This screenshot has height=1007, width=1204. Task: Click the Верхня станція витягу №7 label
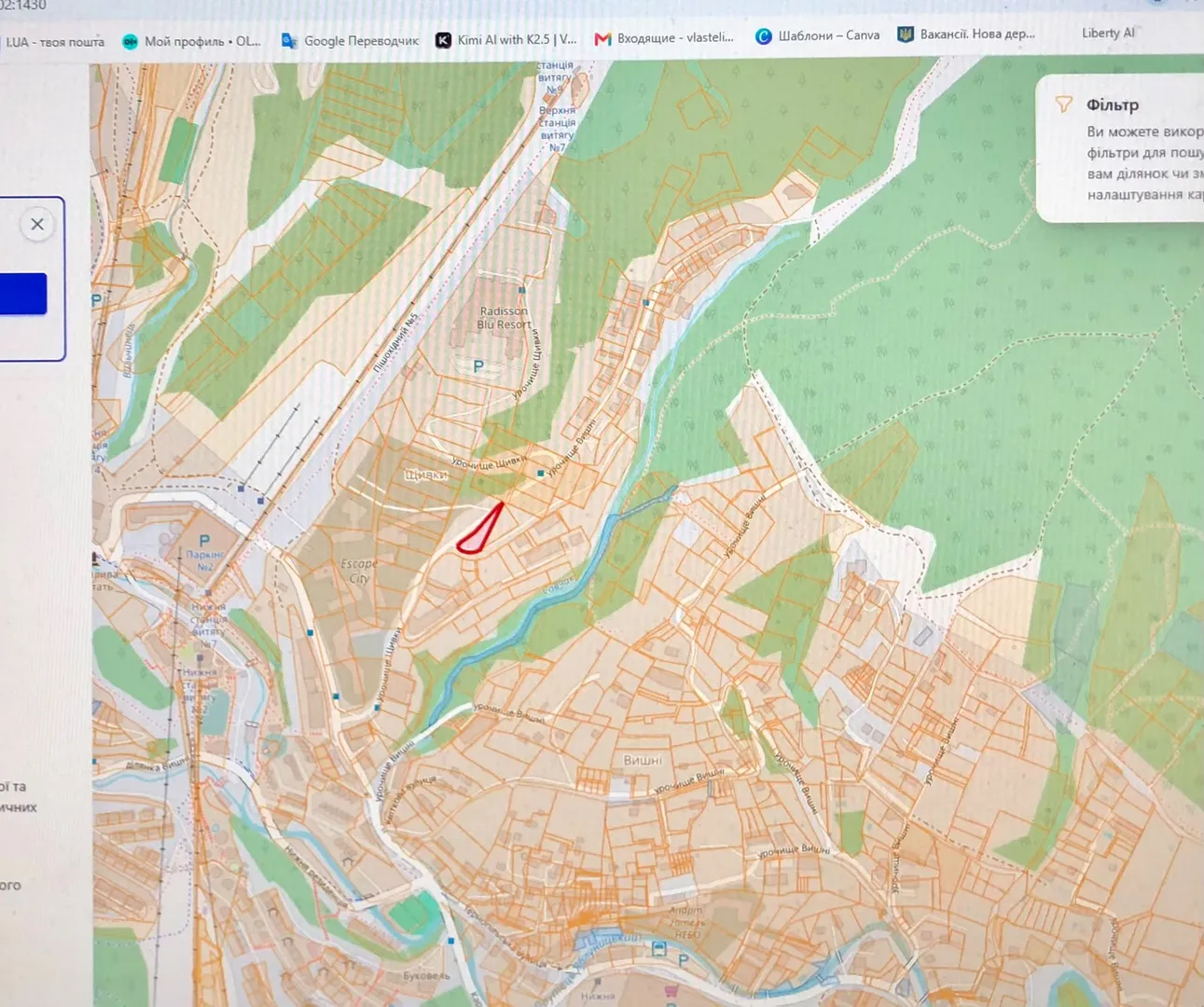pos(558,129)
